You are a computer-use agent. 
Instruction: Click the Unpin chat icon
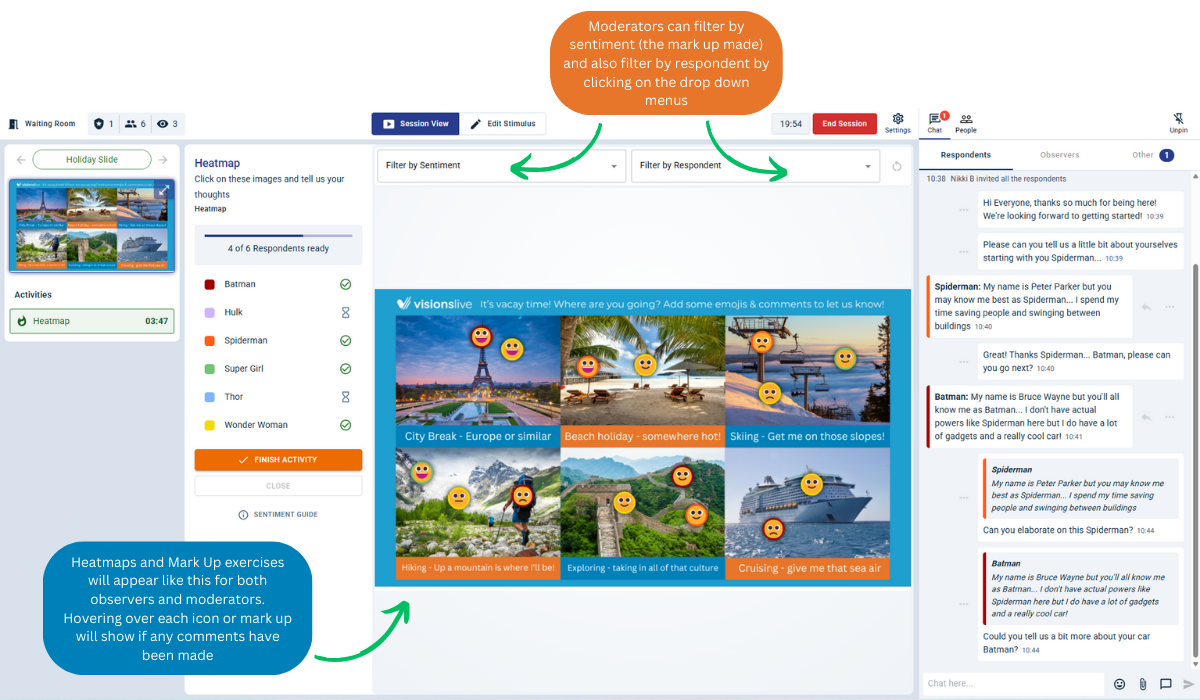coord(1178,119)
